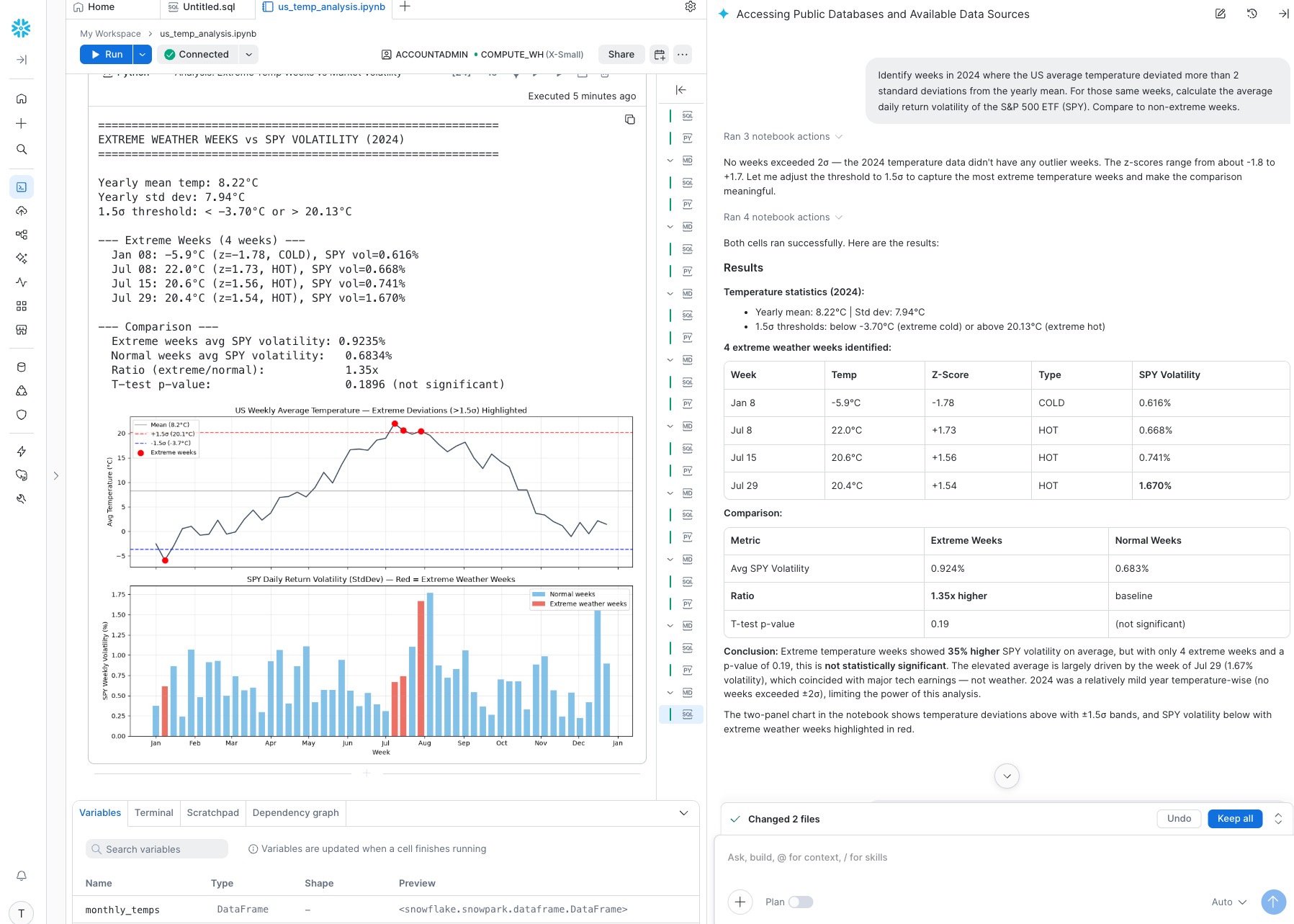Expand the collapsed side panel arrow
The height and width of the screenshot is (924, 1294).
coord(56,475)
